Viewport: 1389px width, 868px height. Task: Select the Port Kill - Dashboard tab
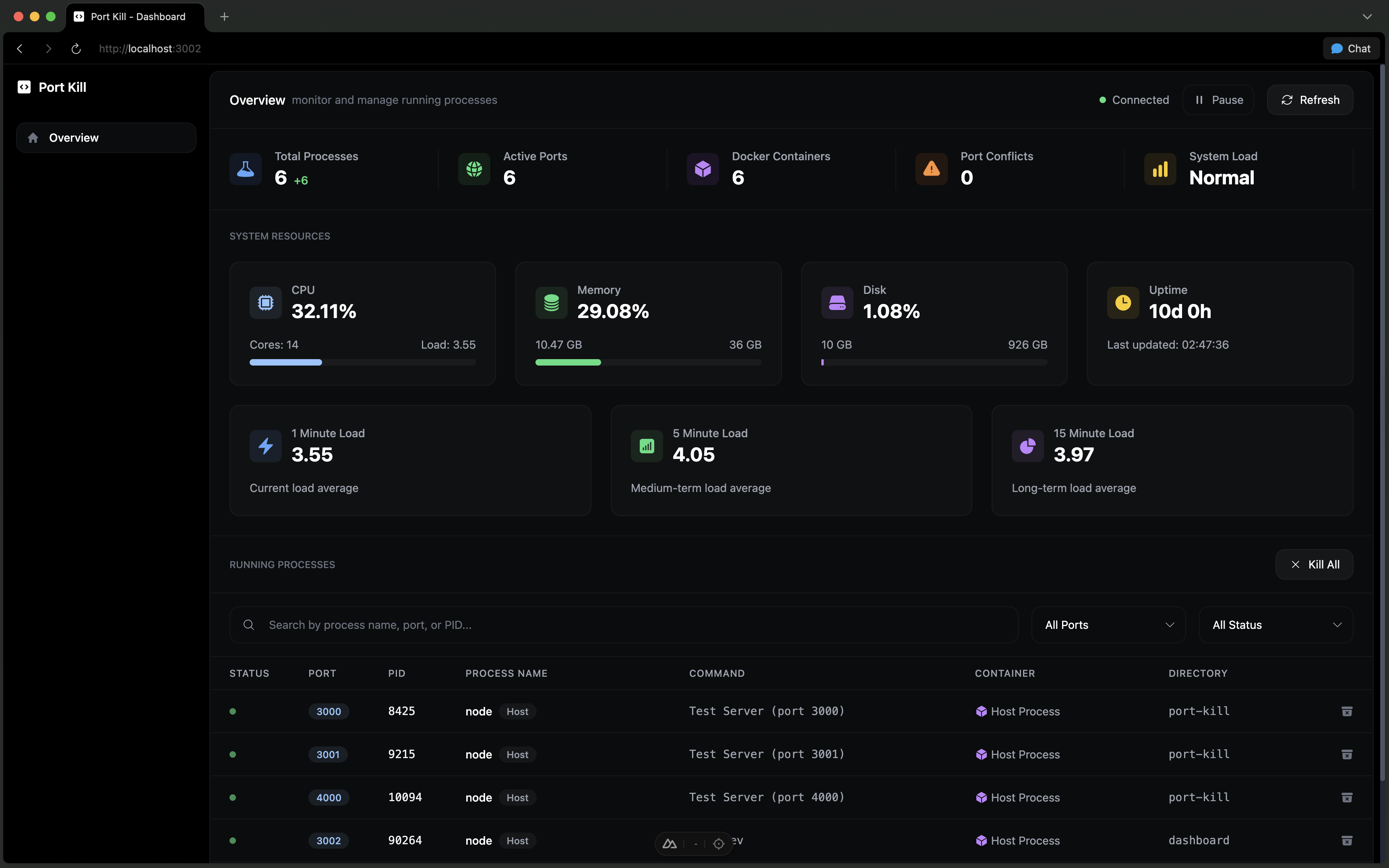click(135, 17)
